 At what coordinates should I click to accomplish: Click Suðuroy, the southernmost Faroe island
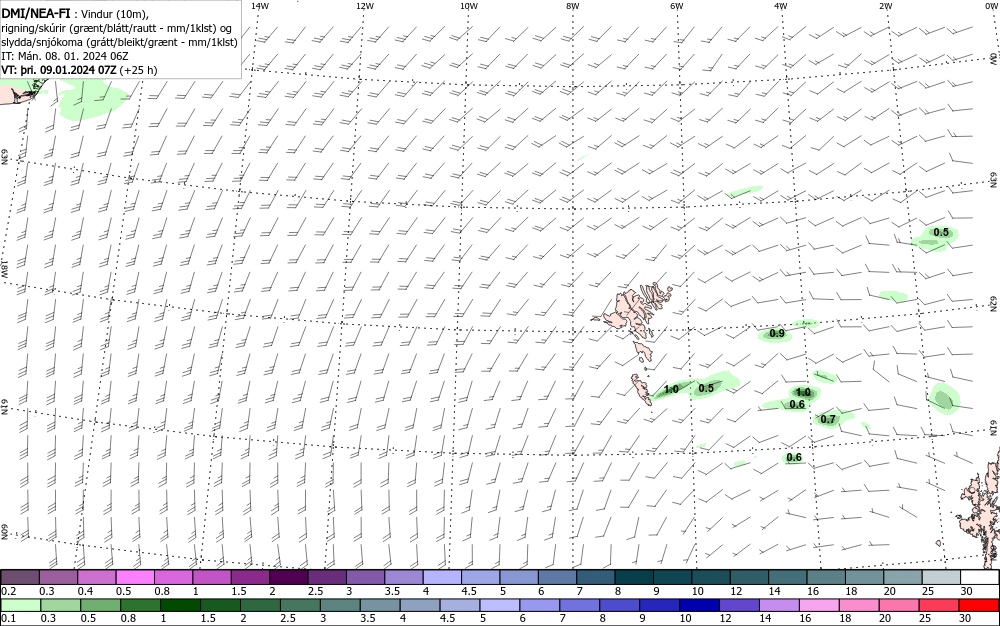click(640, 388)
